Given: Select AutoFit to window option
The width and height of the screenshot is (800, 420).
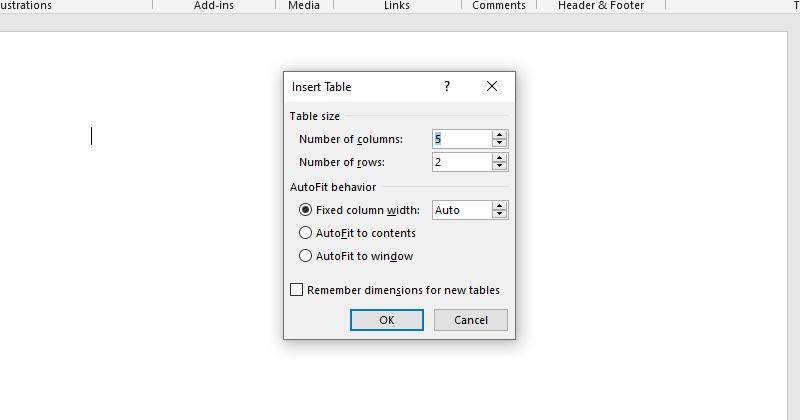Looking at the screenshot, I should pyautogui.click(x=305, y=256).
